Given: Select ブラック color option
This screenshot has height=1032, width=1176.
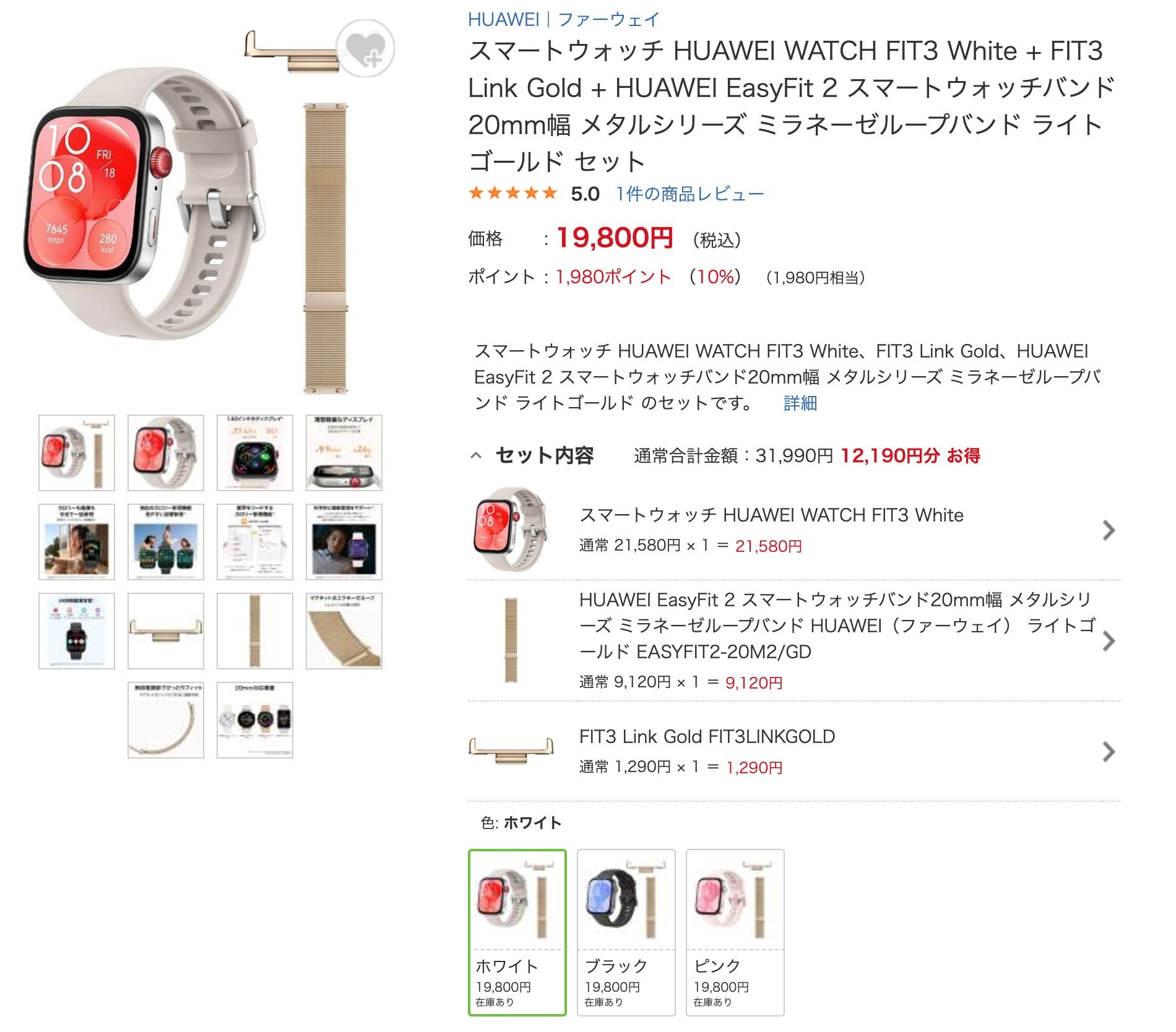Looking at the screenshot, I should point(626,932).
